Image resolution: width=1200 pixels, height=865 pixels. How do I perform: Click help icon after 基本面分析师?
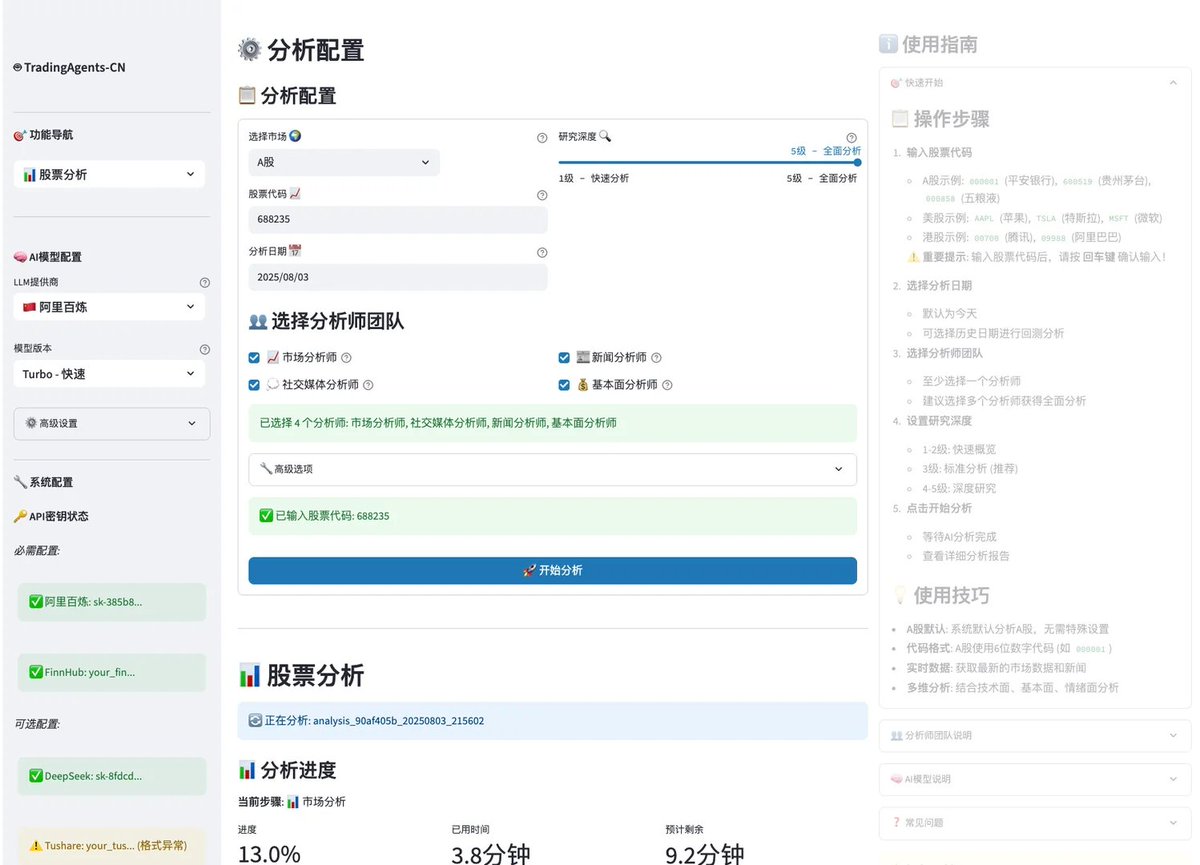click(668, 385)
